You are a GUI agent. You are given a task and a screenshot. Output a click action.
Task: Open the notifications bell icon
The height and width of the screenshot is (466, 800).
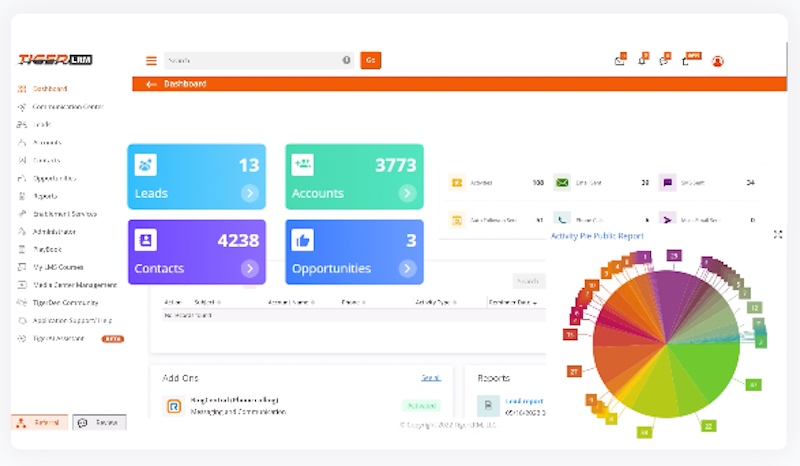642,61
